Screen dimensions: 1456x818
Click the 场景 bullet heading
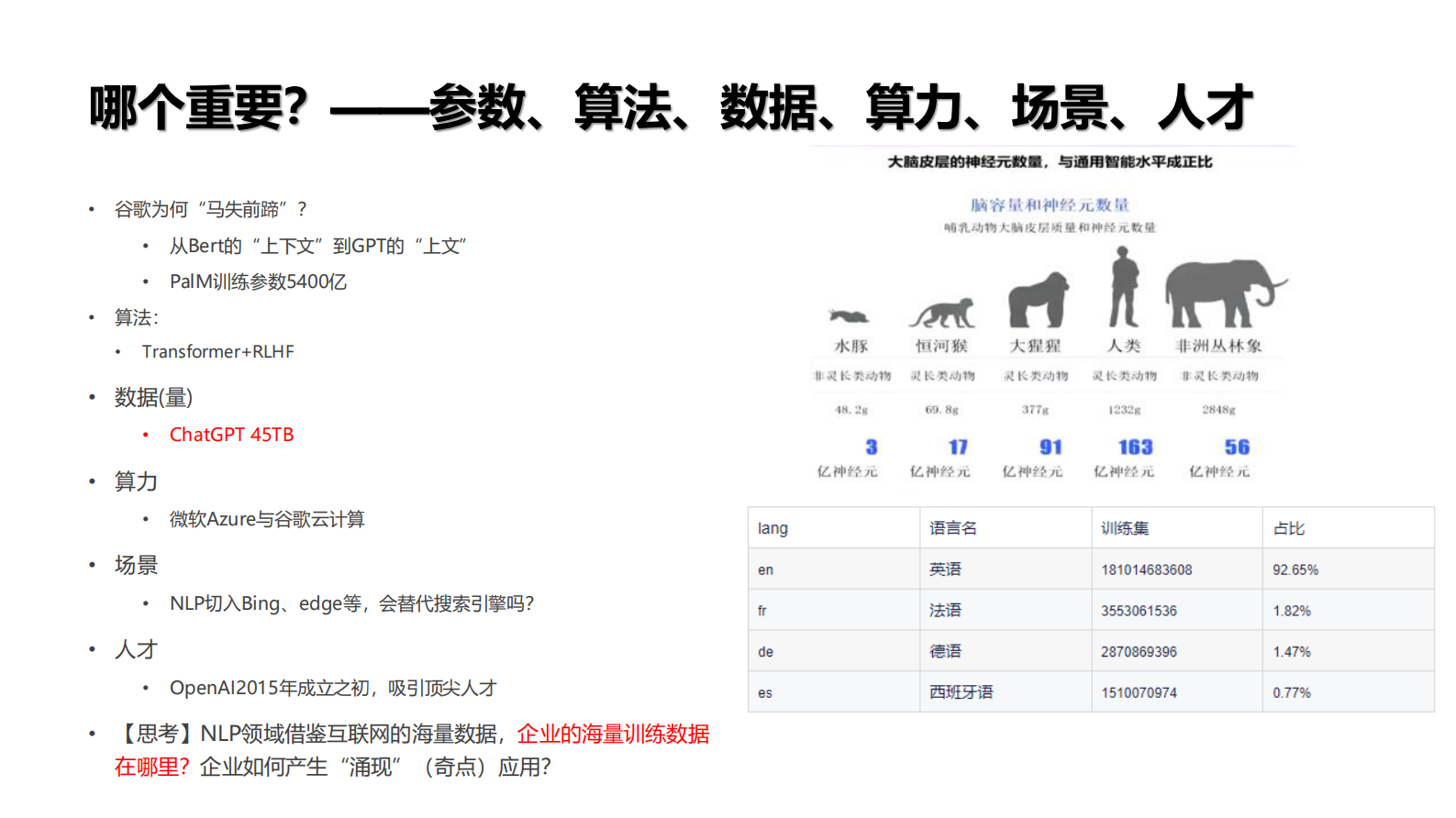pos(136,565)
